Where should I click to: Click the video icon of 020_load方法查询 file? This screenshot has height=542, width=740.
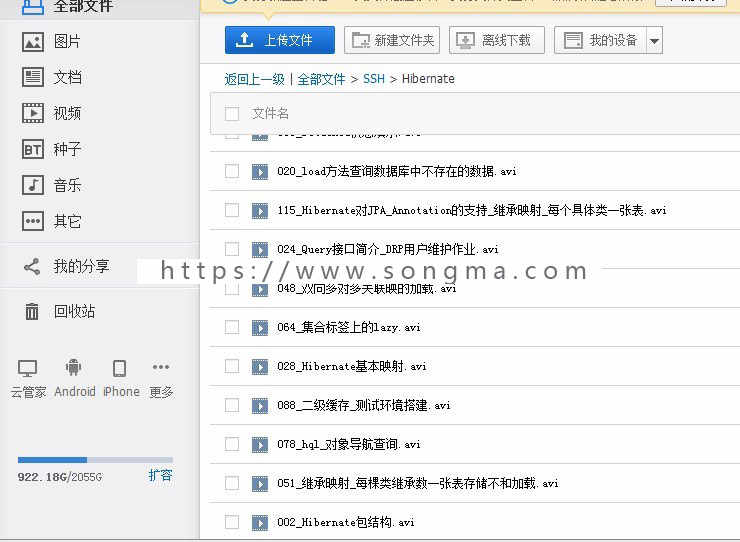260,171
